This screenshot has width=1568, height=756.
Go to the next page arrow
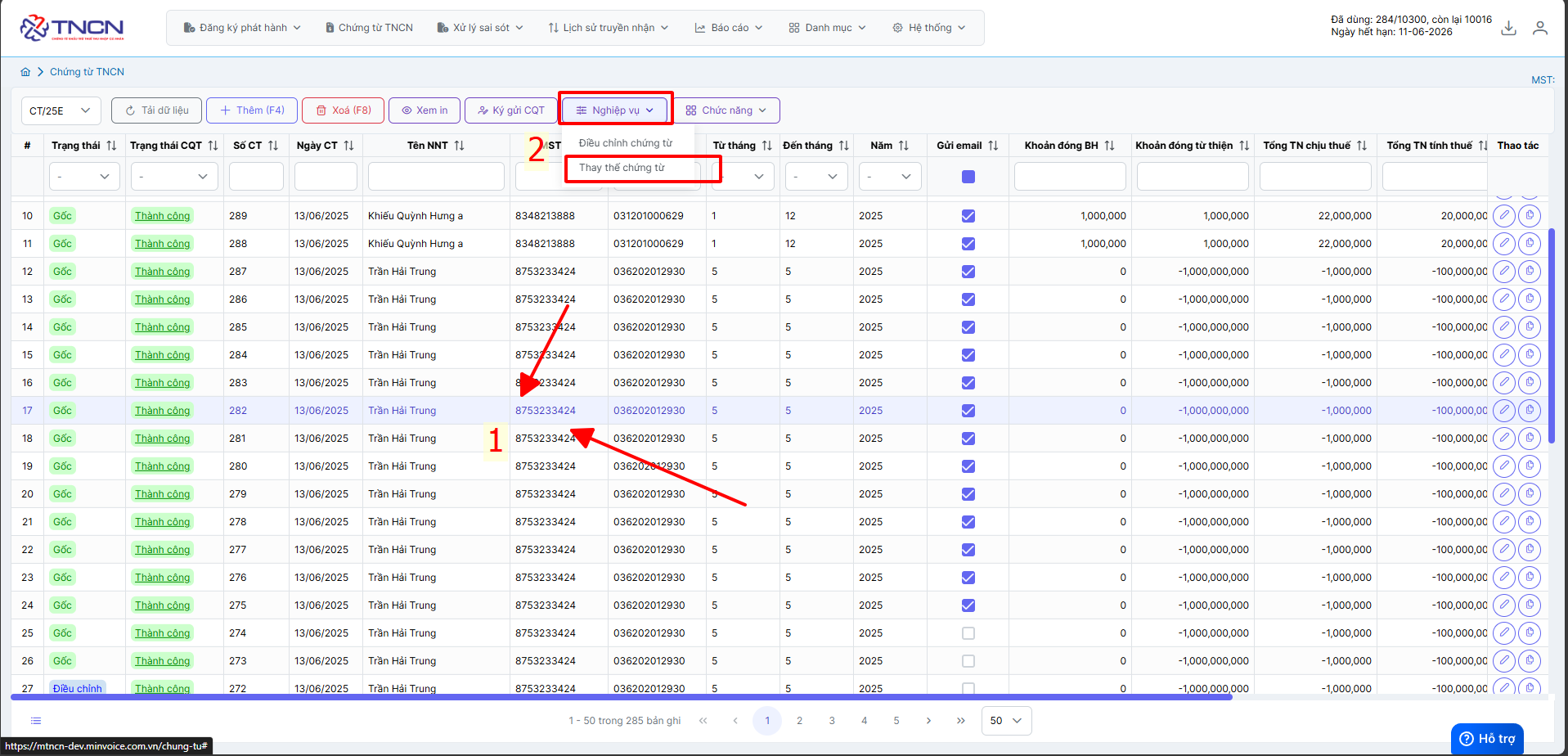click(x=928, y=721)
